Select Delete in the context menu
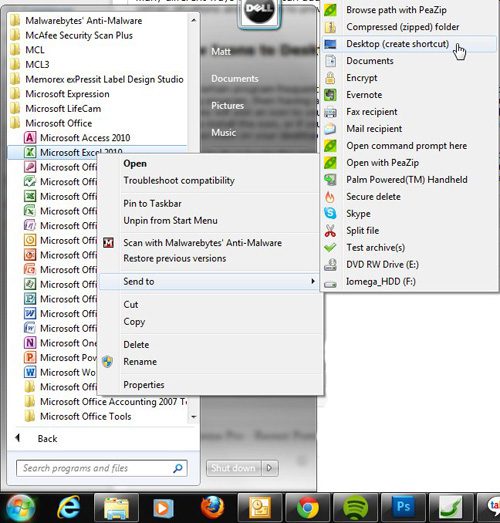Screen dimensions: 500x523 136,345
